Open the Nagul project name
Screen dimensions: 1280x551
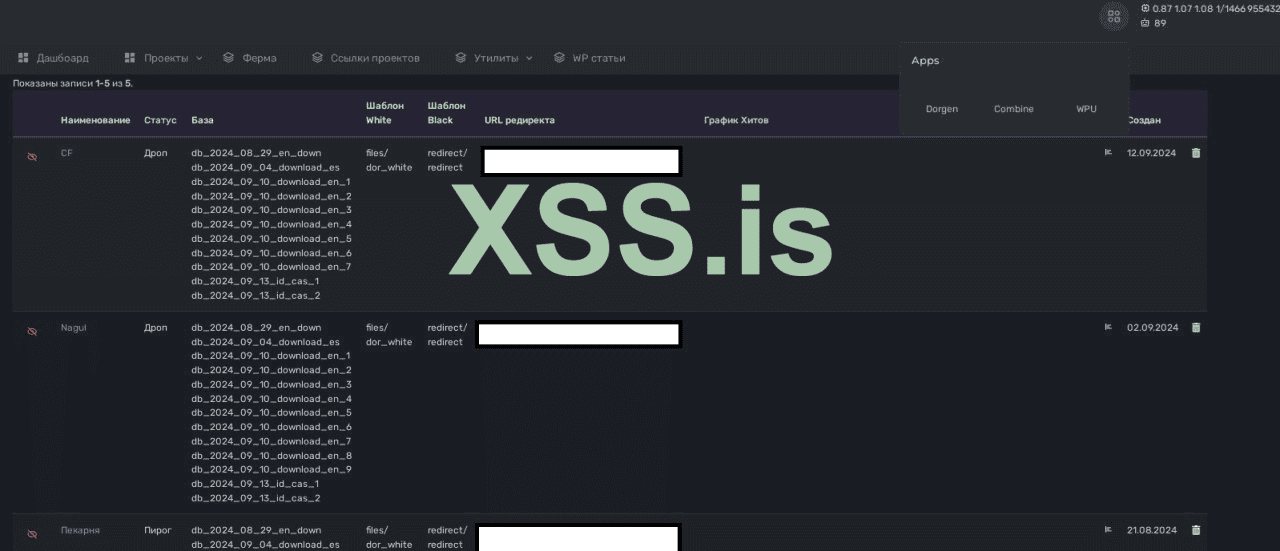73,327
